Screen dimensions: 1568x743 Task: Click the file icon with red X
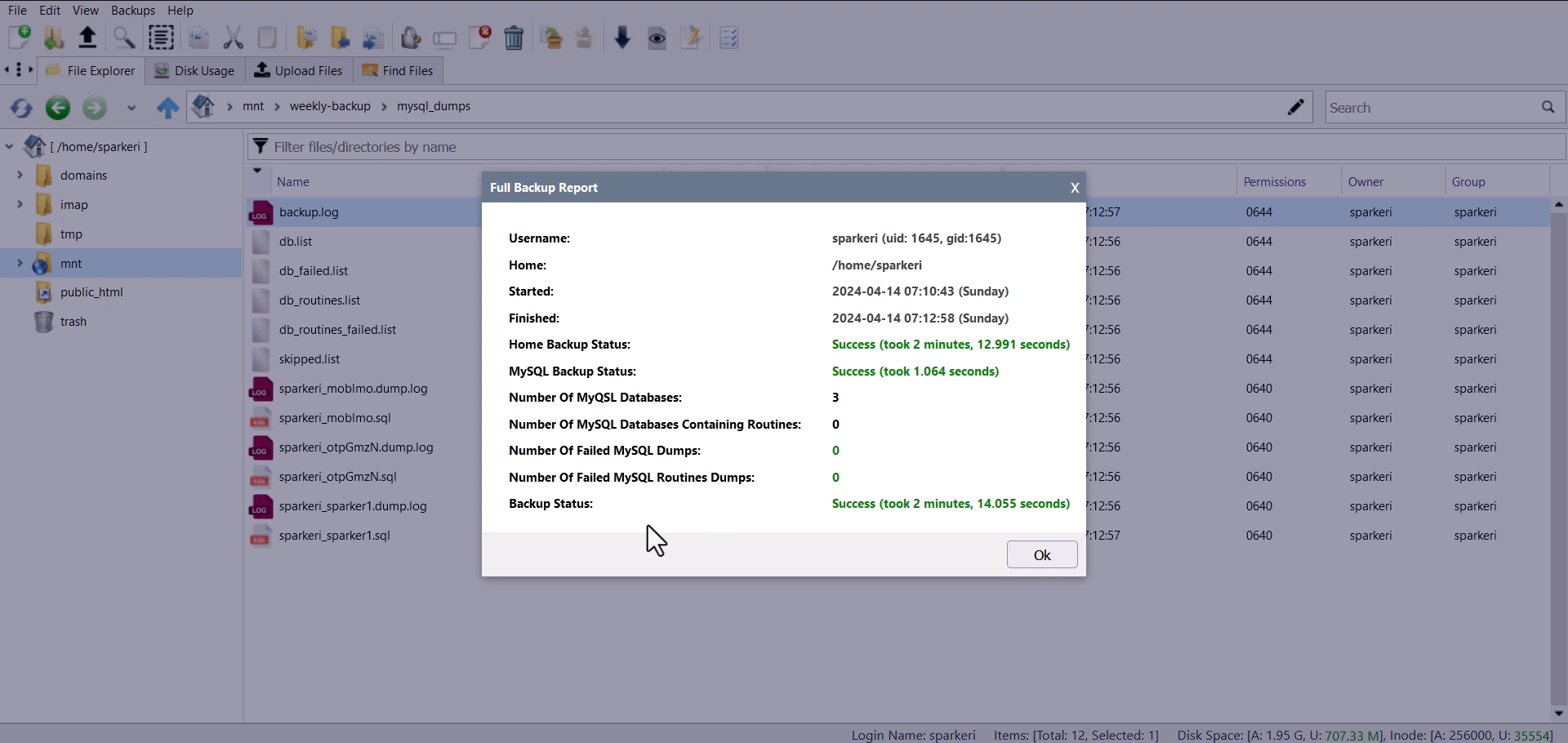480,38
